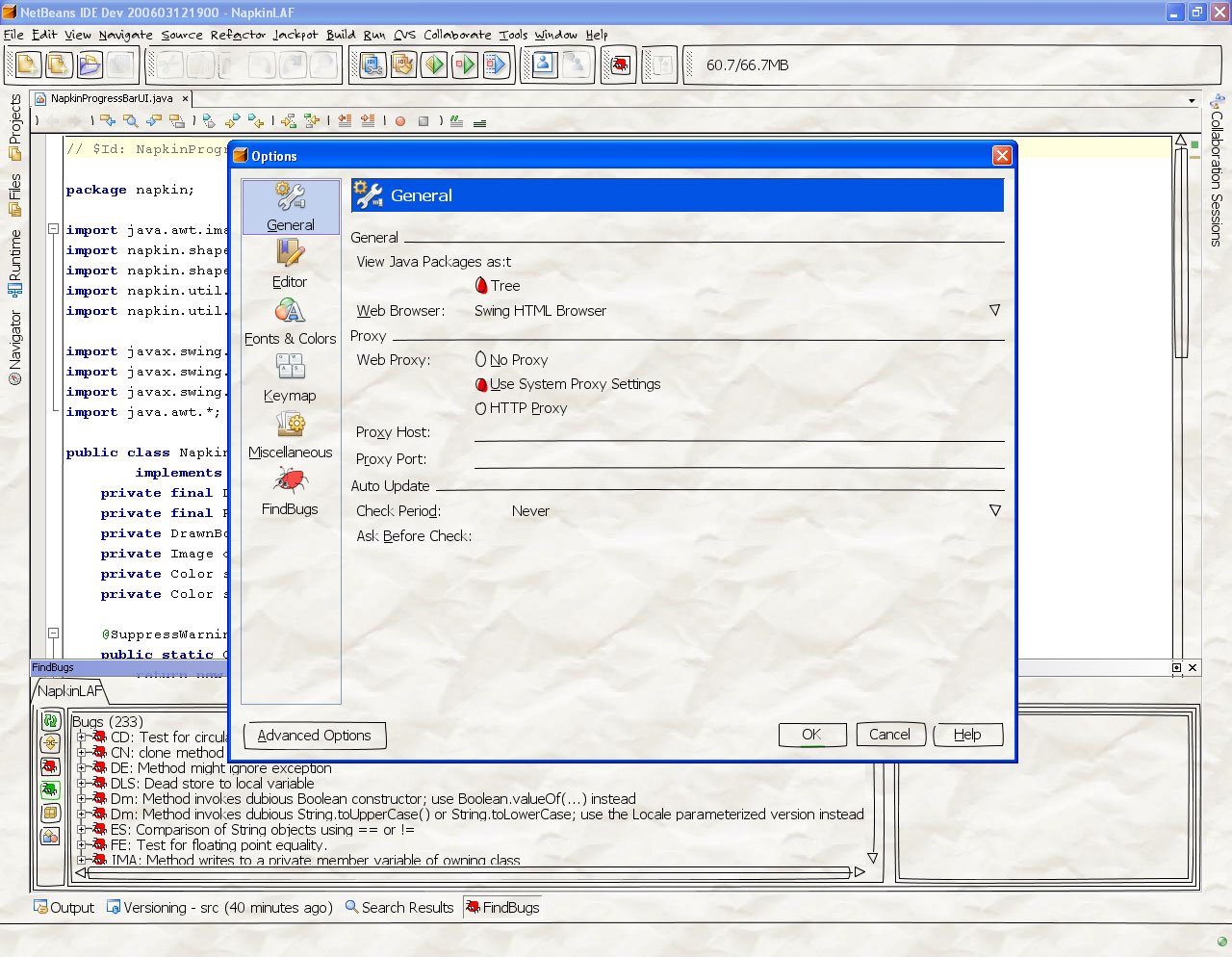Click the Open Project folder icon

(x=90, y=65)
